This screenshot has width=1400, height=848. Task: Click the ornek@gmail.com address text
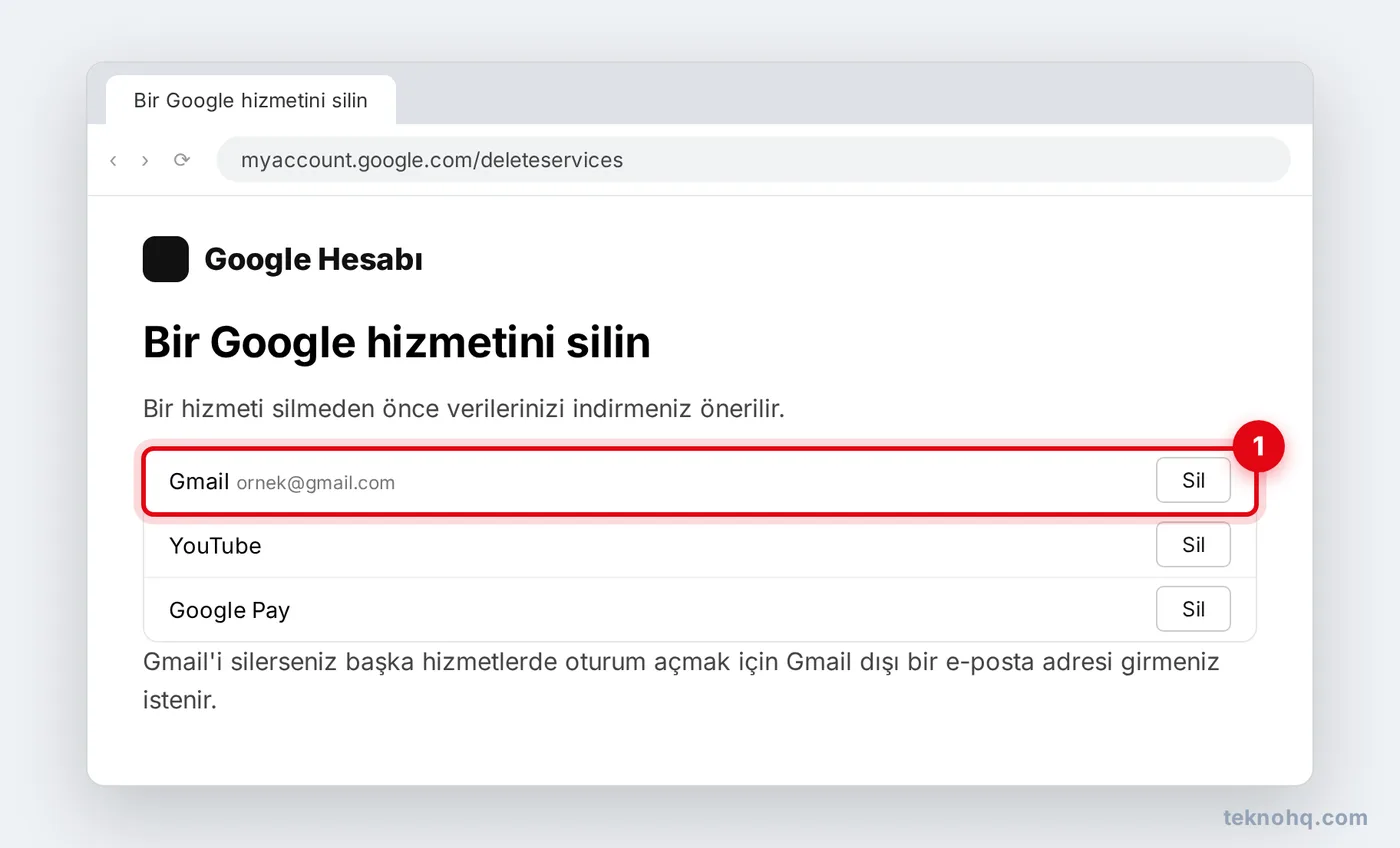pyautogui.click(x=315, y=483)
